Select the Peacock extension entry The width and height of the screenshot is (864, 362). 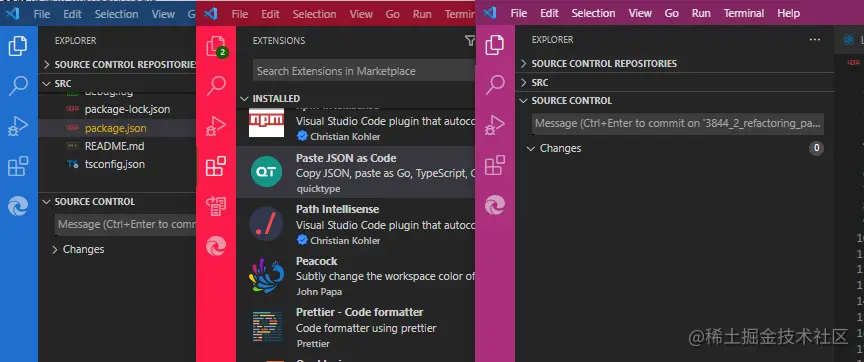(x=355, y=276)
